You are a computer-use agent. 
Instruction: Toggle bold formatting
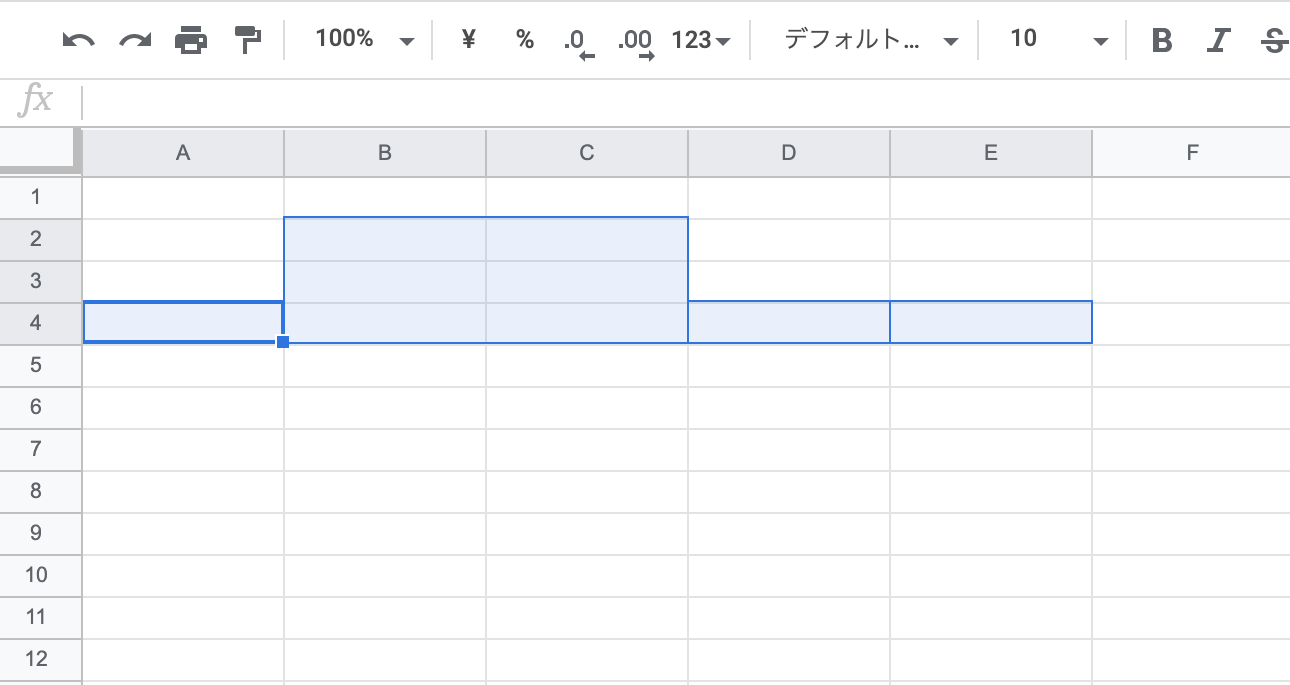pyautogui.click(x=1161, y=40)
